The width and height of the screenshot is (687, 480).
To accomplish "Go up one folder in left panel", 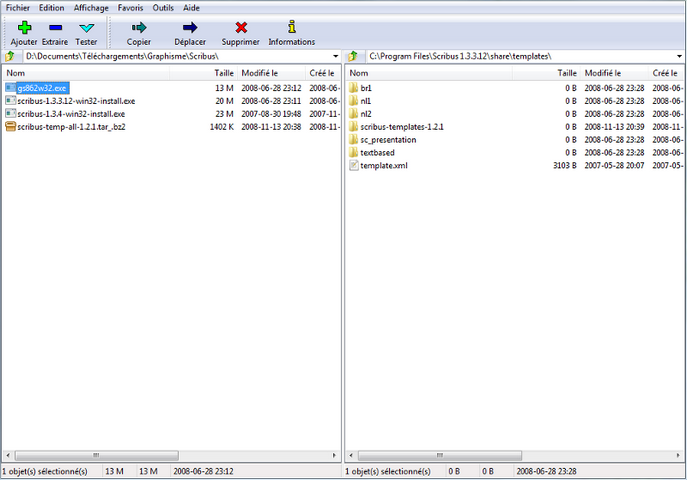I will (x=10, y=57).
